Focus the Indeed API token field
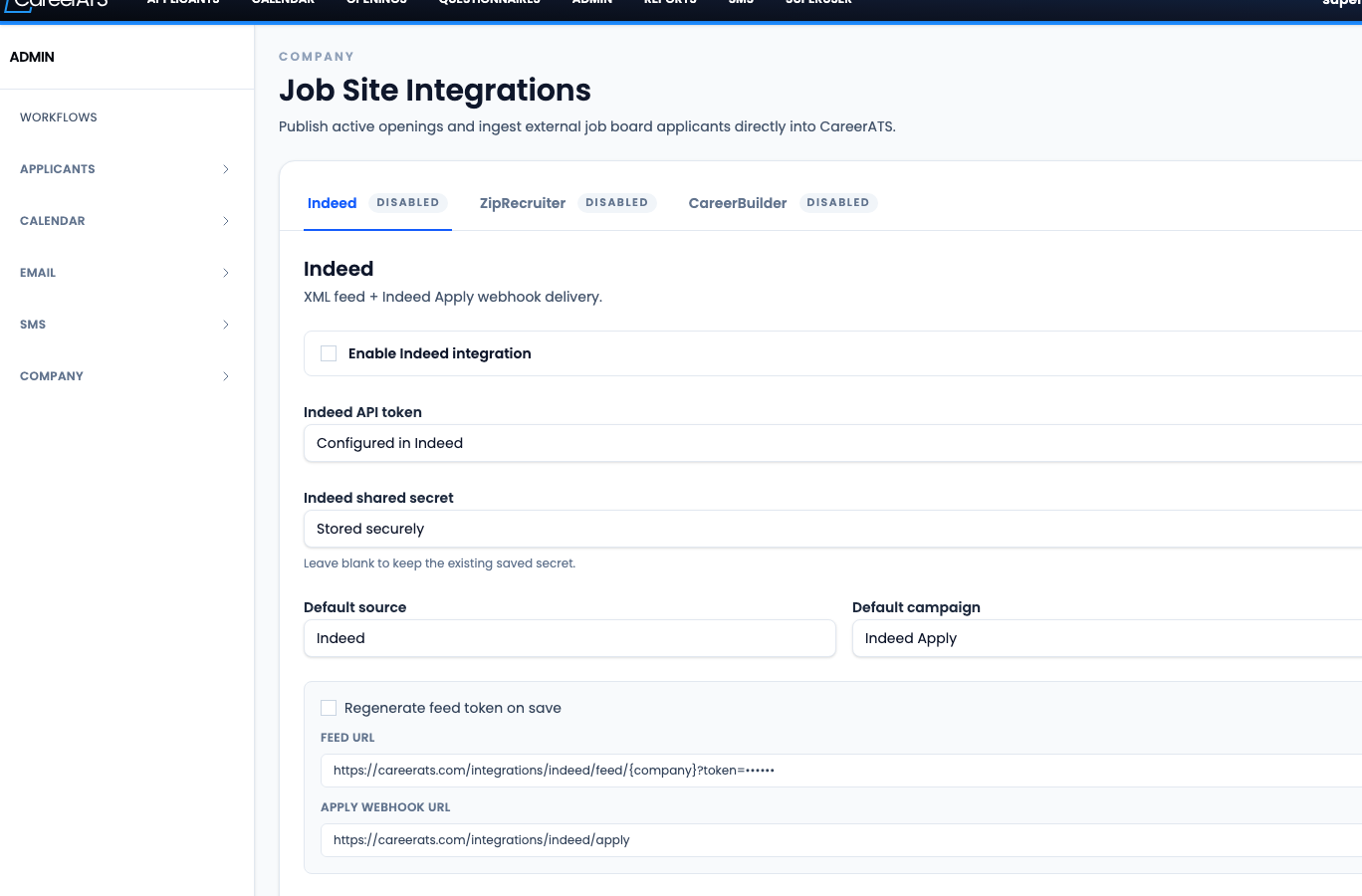Viewport: 1362px width, 896px height. tap(832, 443)
